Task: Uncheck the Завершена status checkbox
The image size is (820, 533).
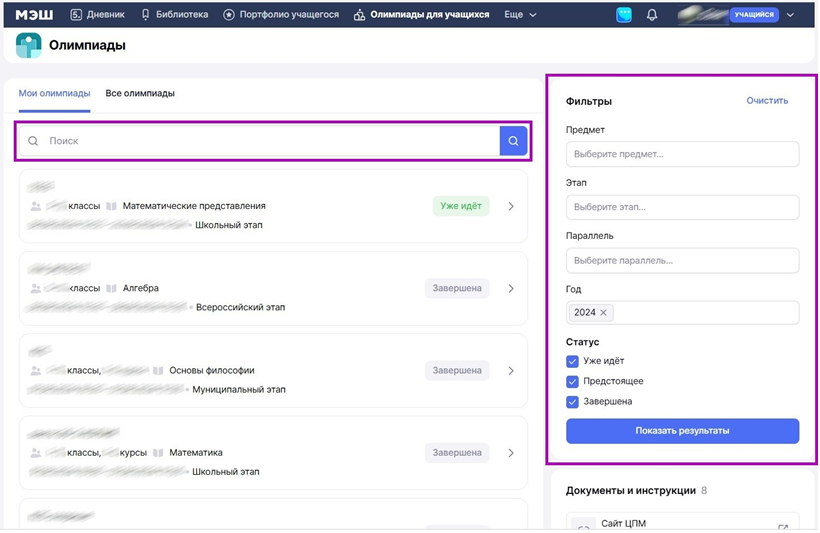Action: tap(572, 402)
